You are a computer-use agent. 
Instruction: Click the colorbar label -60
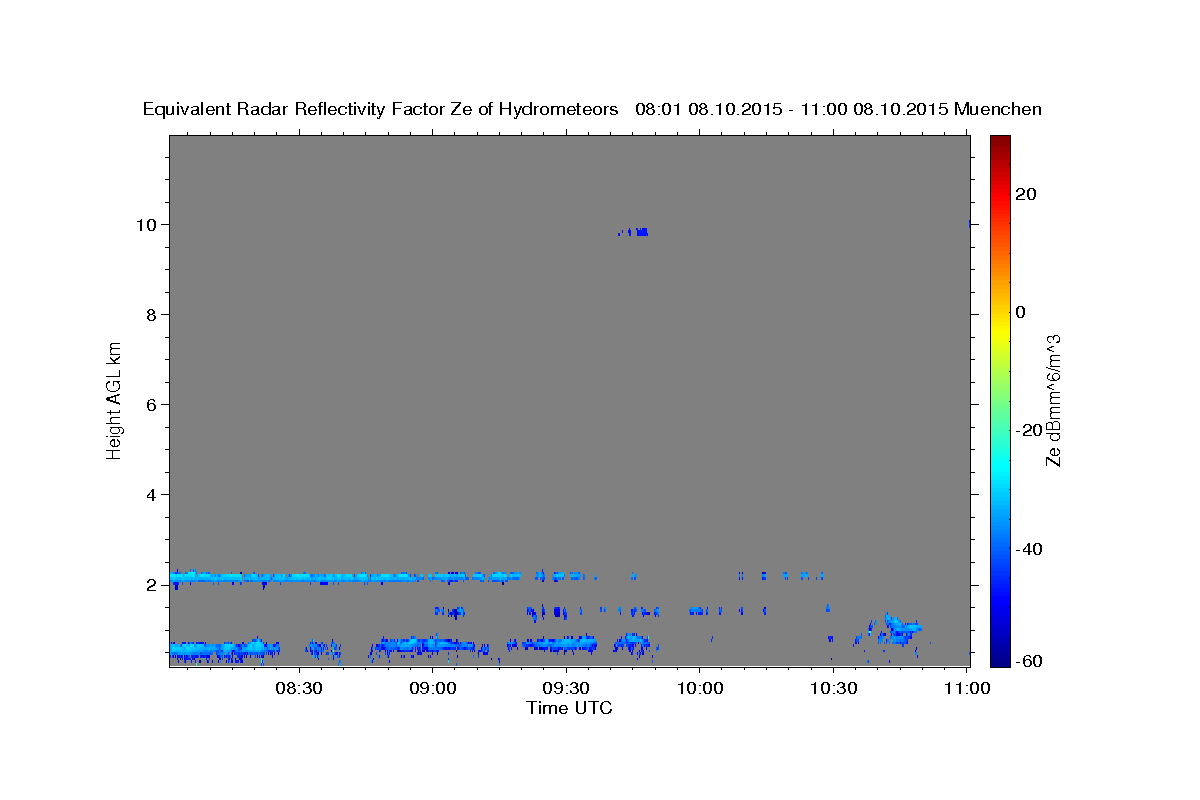(x=1029, y=661)
